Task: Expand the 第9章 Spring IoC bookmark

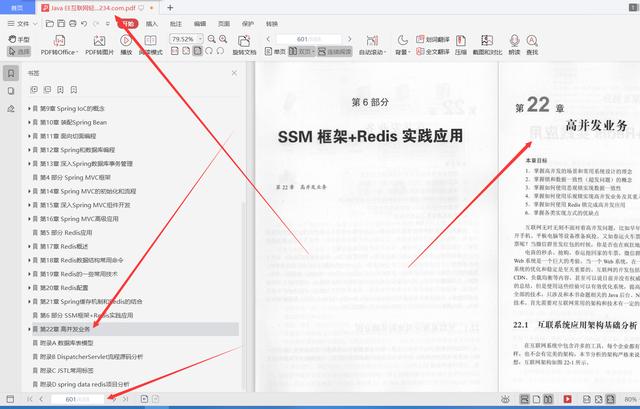Action: tap(29, 109)
